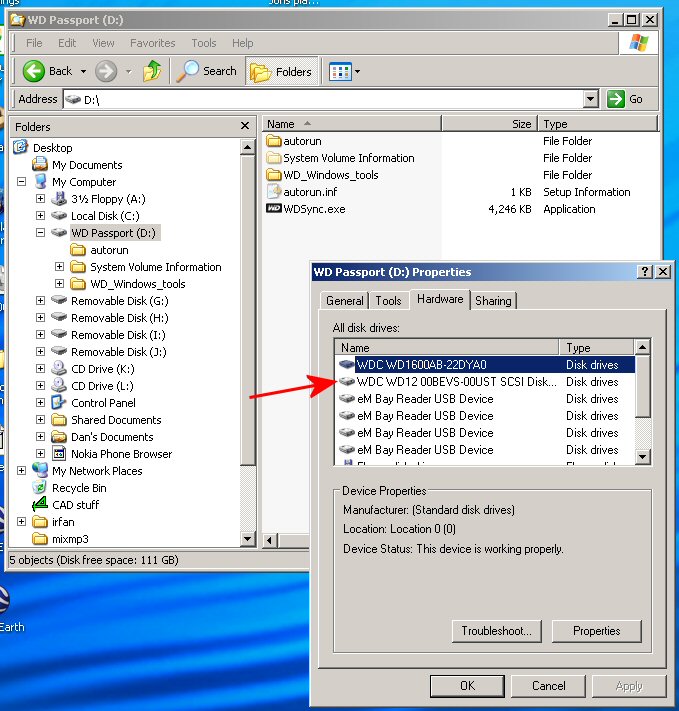Go up one folder level icon
Screen dimensions: 679x711
pos(152,71)
